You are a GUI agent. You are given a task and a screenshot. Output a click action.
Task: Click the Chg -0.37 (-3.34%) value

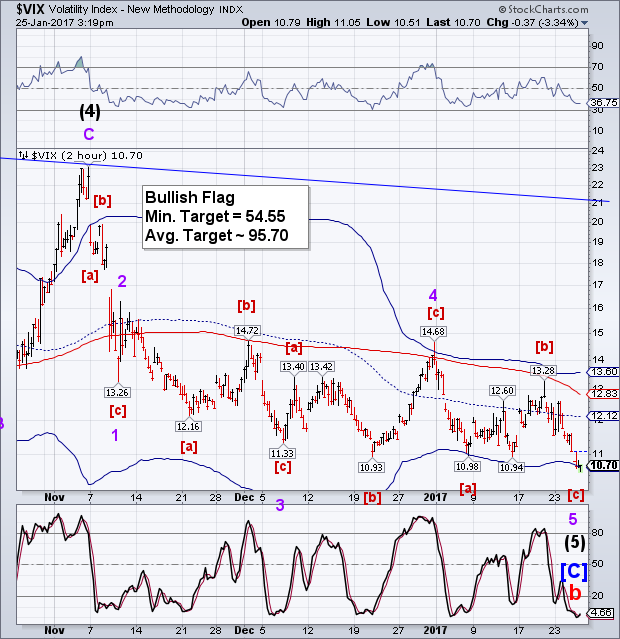click(532, 22)
